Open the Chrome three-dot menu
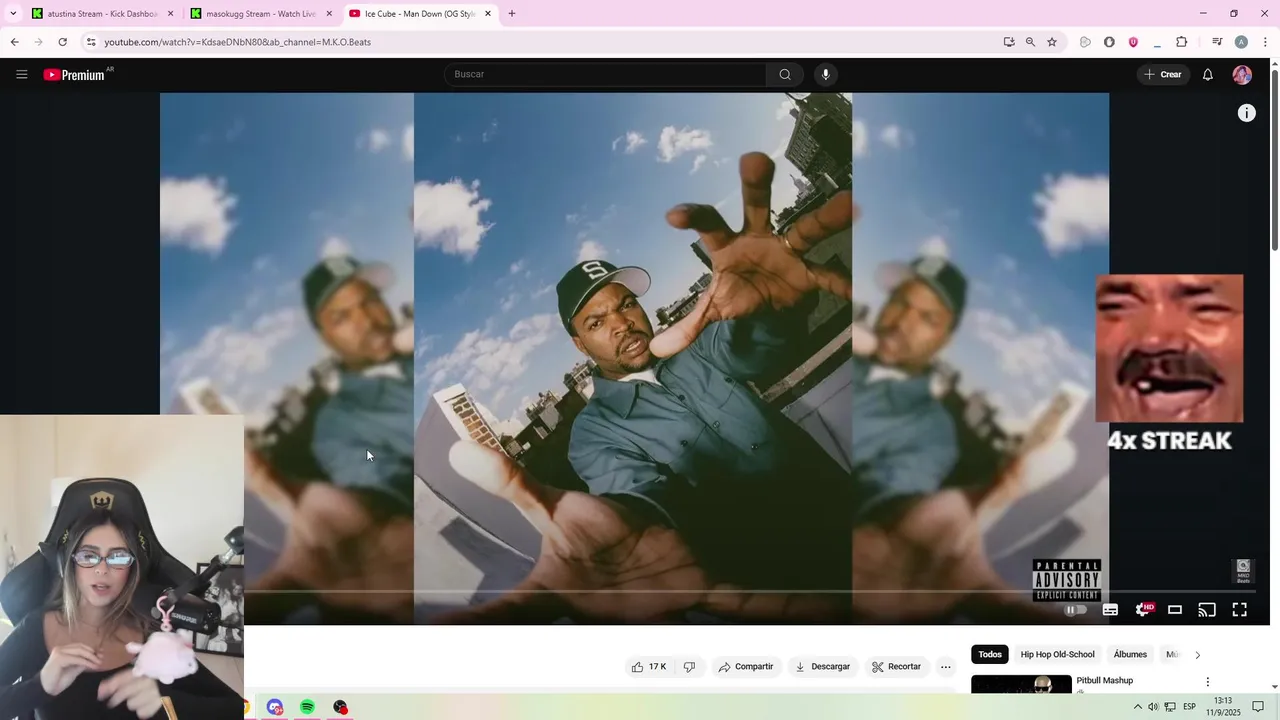Screen dimensions: 1280x720 coord(1265,42)
